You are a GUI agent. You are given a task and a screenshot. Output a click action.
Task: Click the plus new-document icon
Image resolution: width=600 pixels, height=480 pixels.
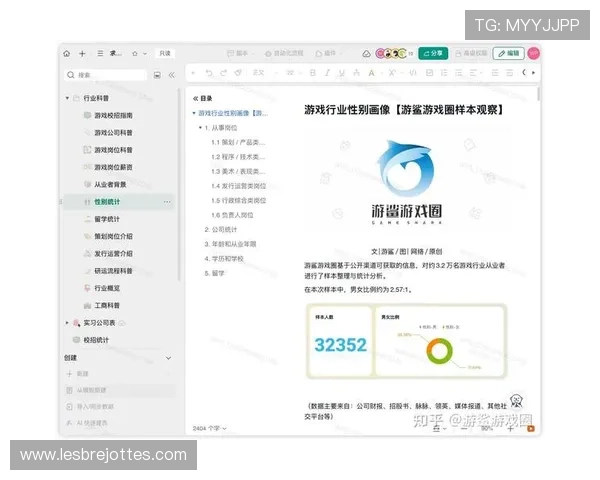(x=82, y=54)
